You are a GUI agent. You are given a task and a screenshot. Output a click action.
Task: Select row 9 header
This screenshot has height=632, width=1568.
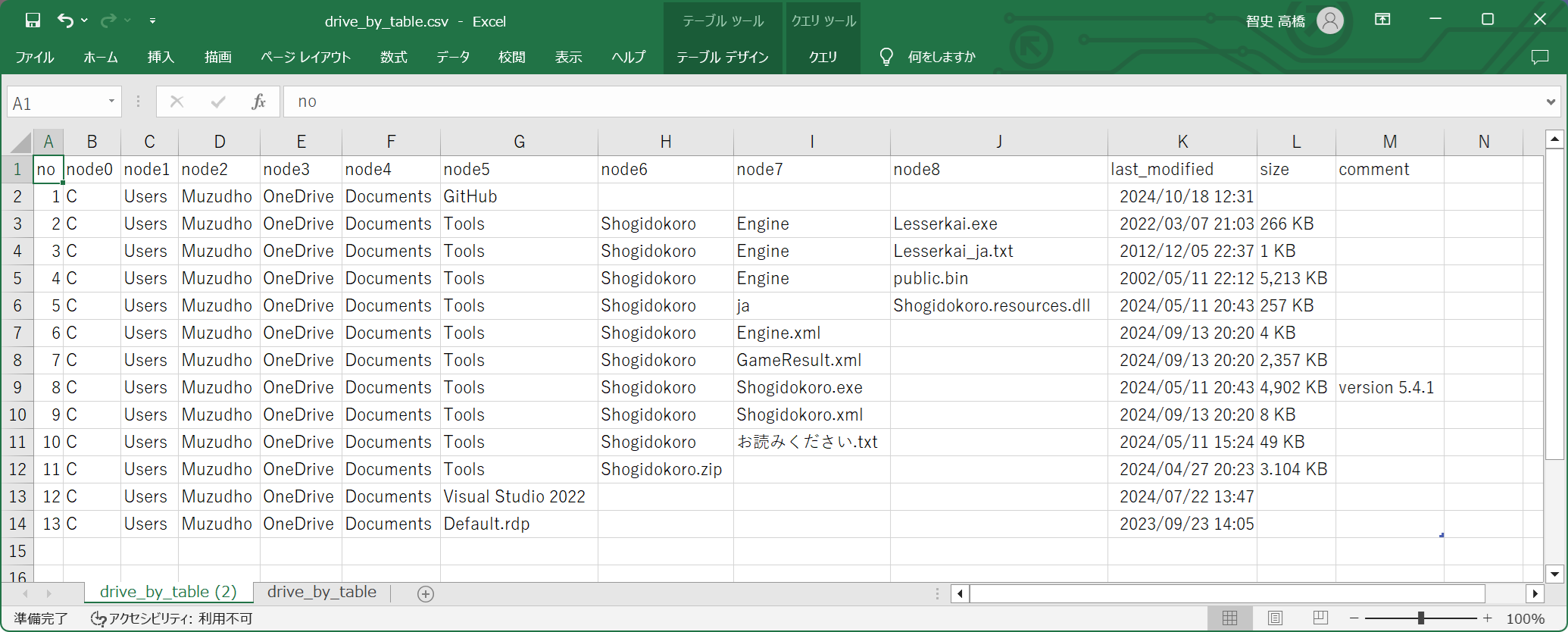(x=17, y=387)
